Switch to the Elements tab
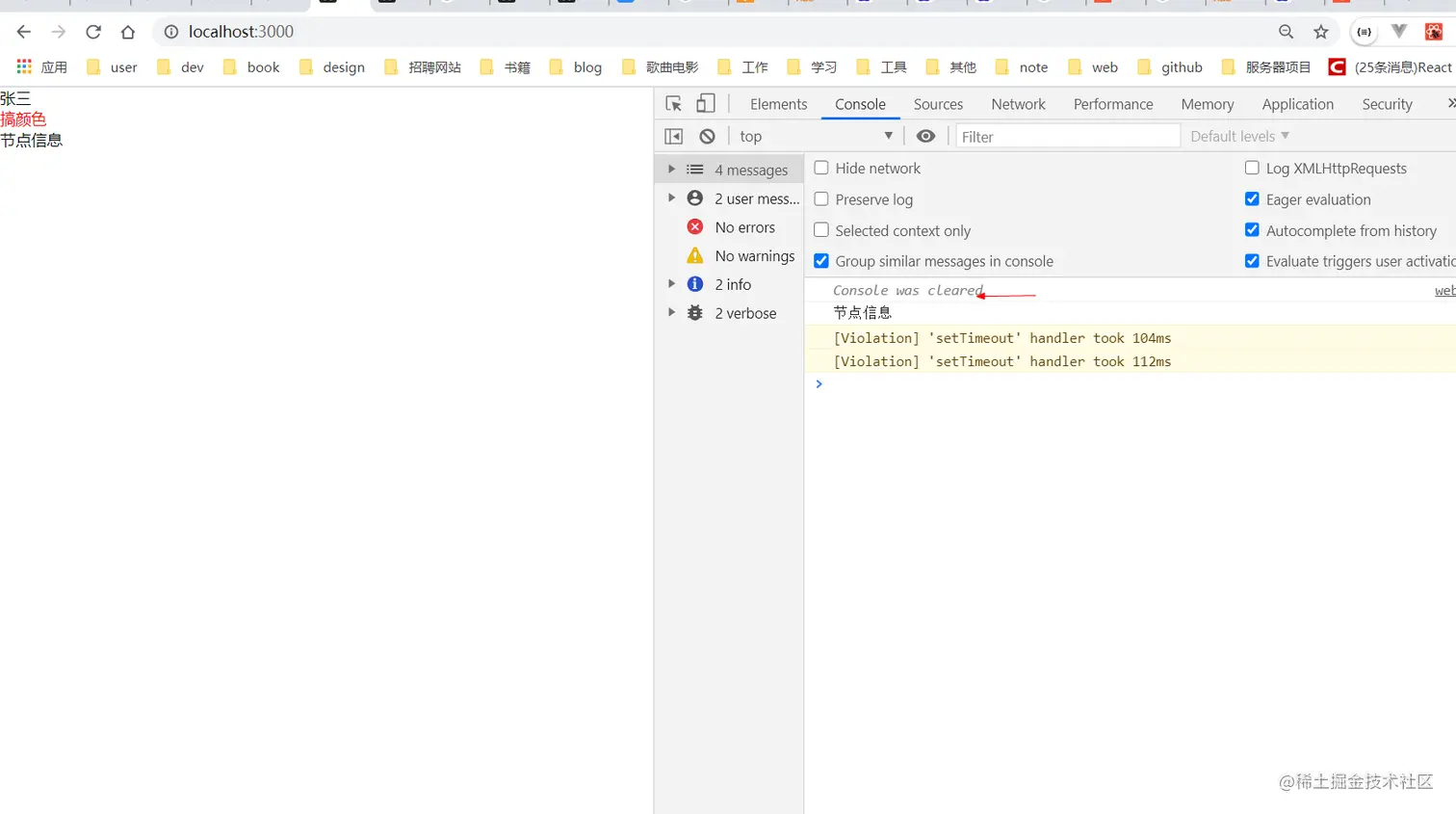Viewport: 1456px width, 814px height. [x=778, y=104]
